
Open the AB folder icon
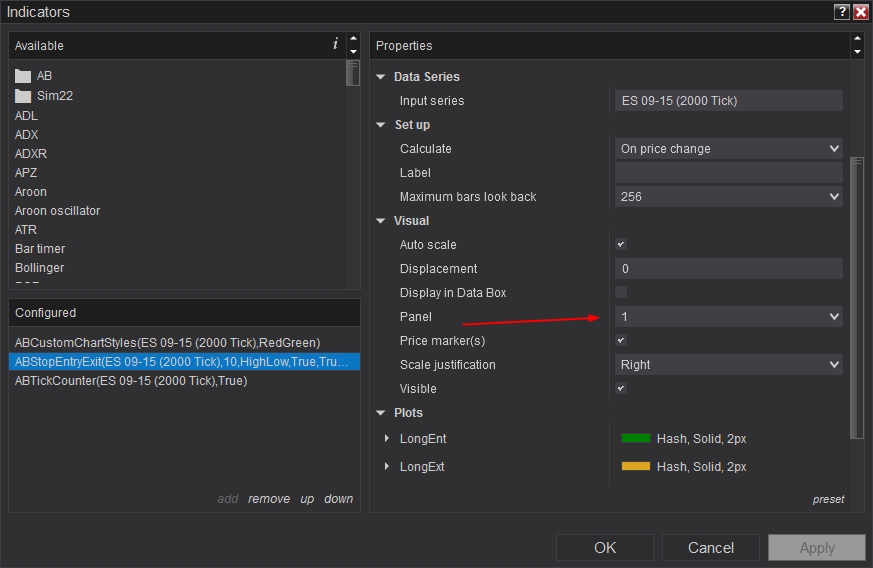pyautogui.click(x=23, y=76)
